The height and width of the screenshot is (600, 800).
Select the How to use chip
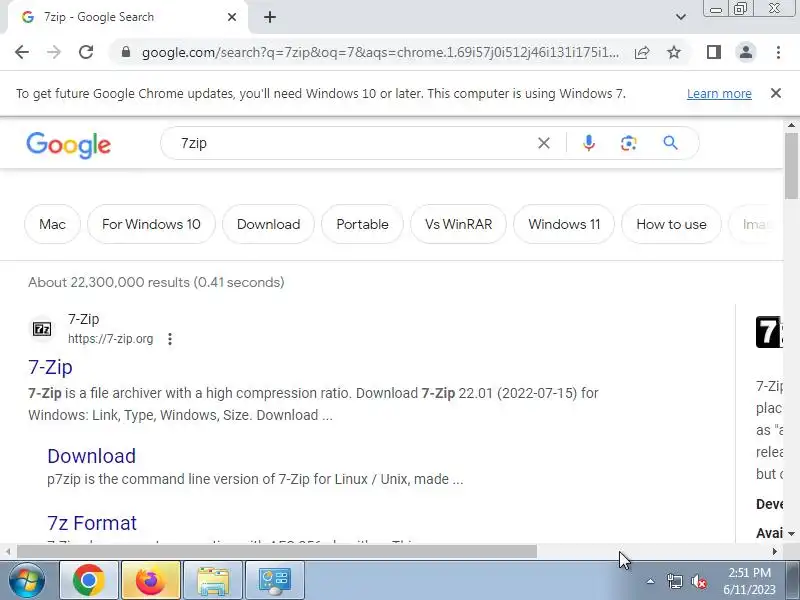[671, 224]
